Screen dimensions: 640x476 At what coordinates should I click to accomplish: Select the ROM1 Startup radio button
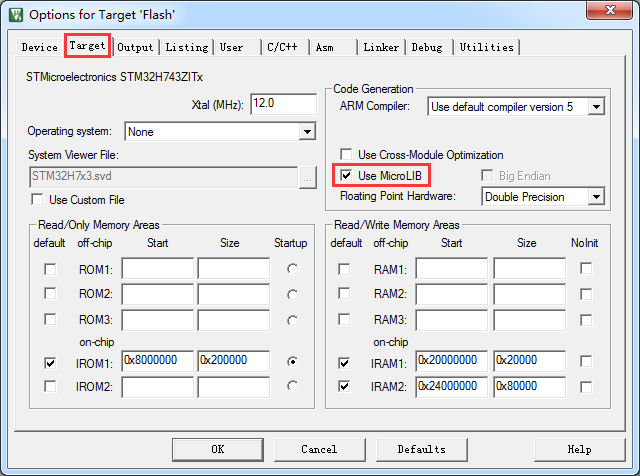tap(292, 269)
